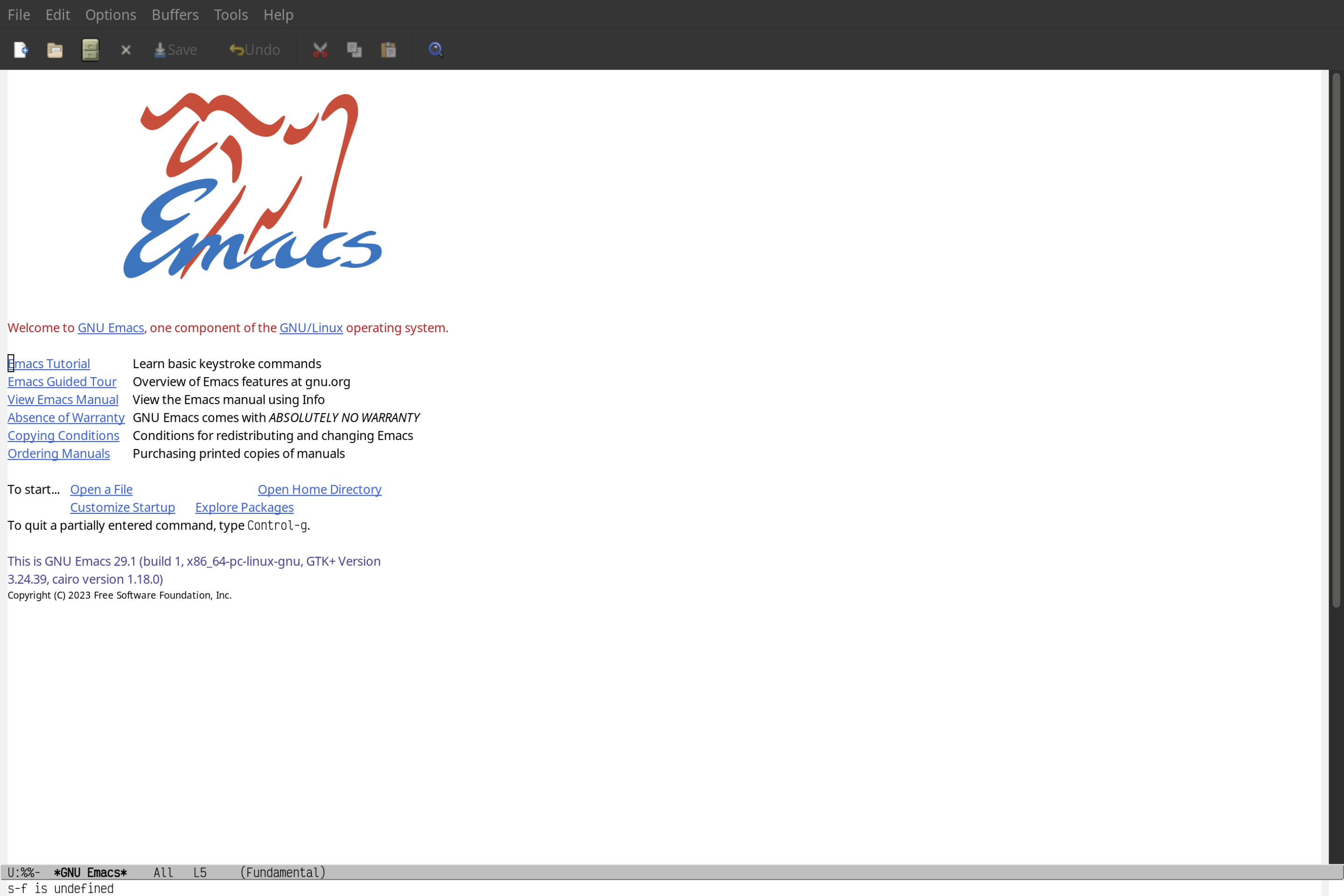Expand the Edit menu
Screen dimensions: 1344x896
tap(57, 14)
